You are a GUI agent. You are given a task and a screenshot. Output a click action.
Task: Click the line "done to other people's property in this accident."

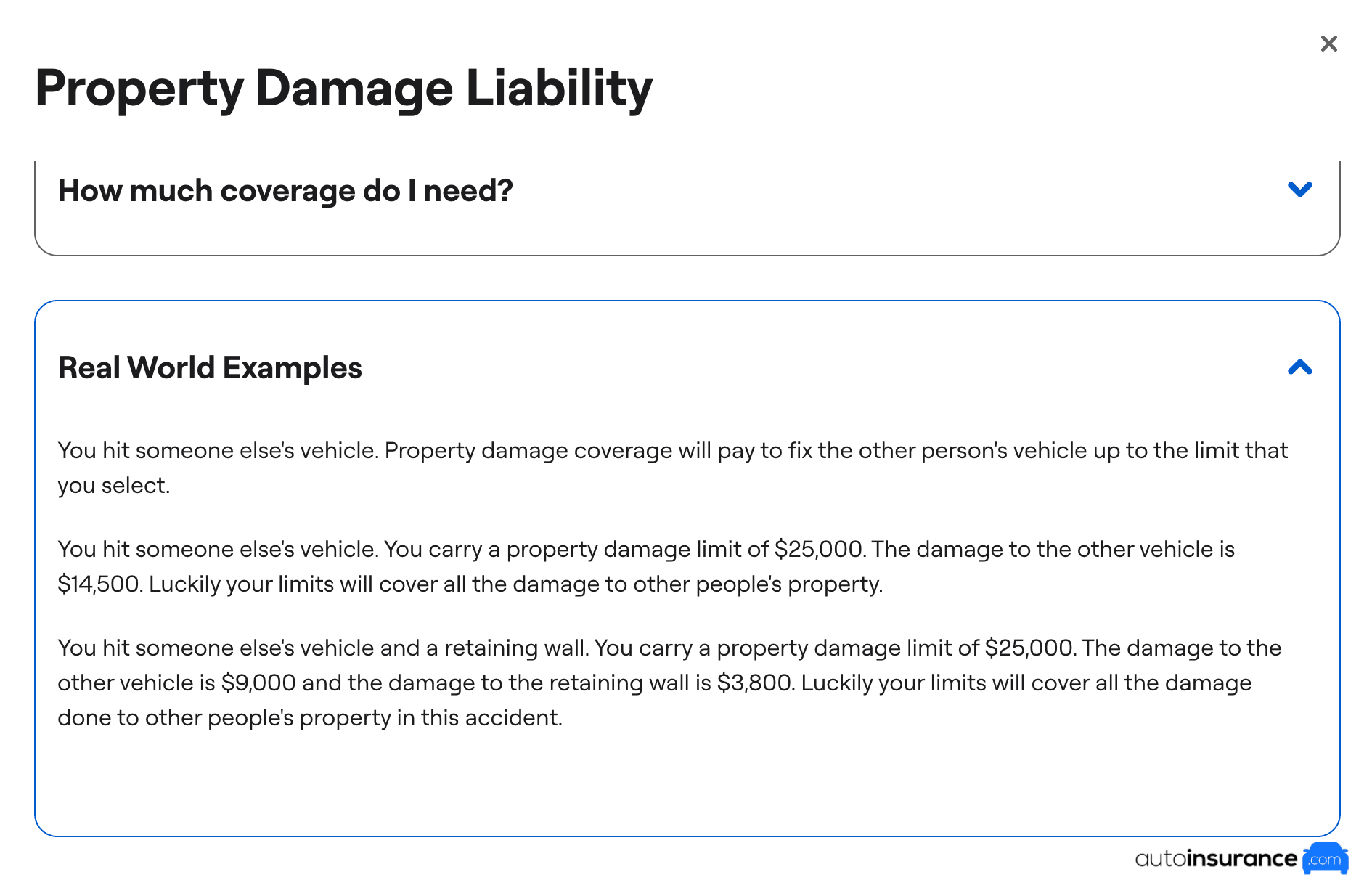coord(310,718)
